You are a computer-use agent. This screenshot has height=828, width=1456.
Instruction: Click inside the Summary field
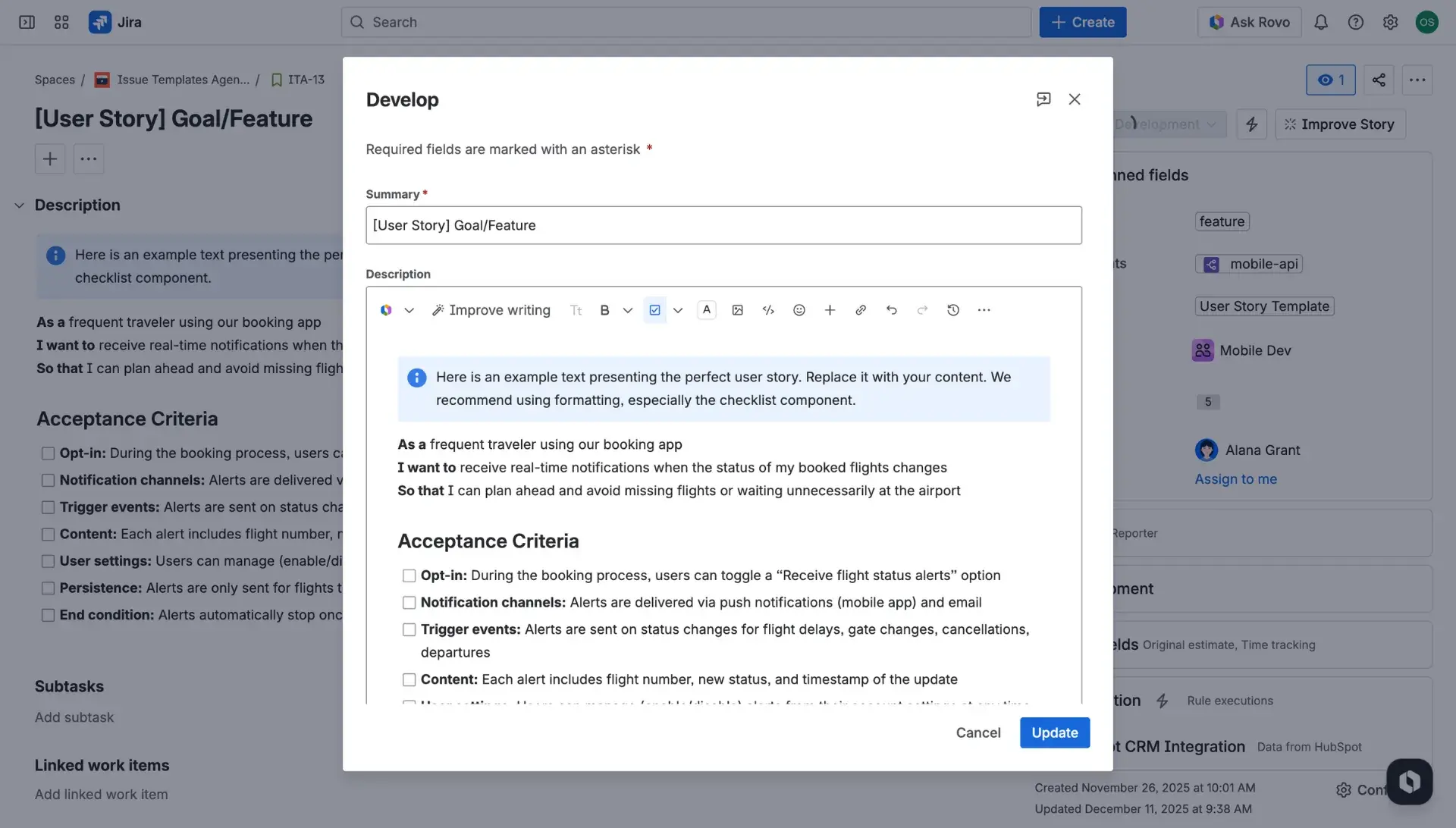723,225
